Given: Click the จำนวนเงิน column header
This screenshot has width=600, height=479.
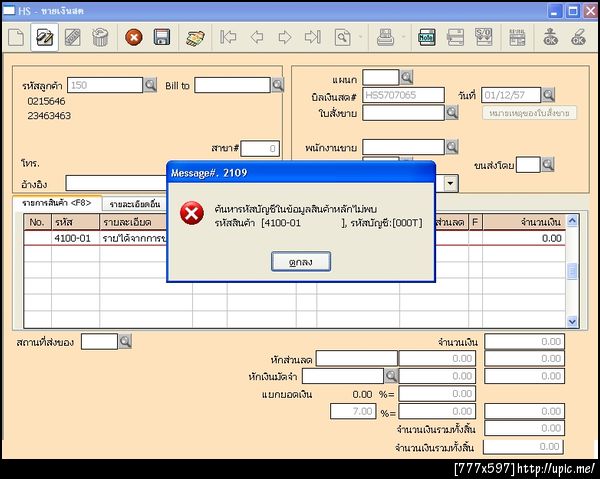Looking at the screenshot, I should click(x=524, y=222).
